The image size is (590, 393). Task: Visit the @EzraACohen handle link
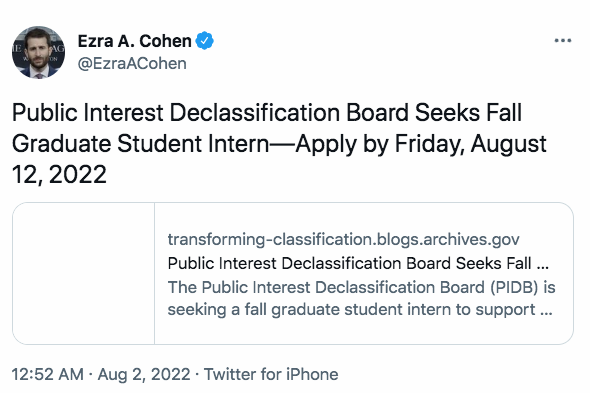132,63
